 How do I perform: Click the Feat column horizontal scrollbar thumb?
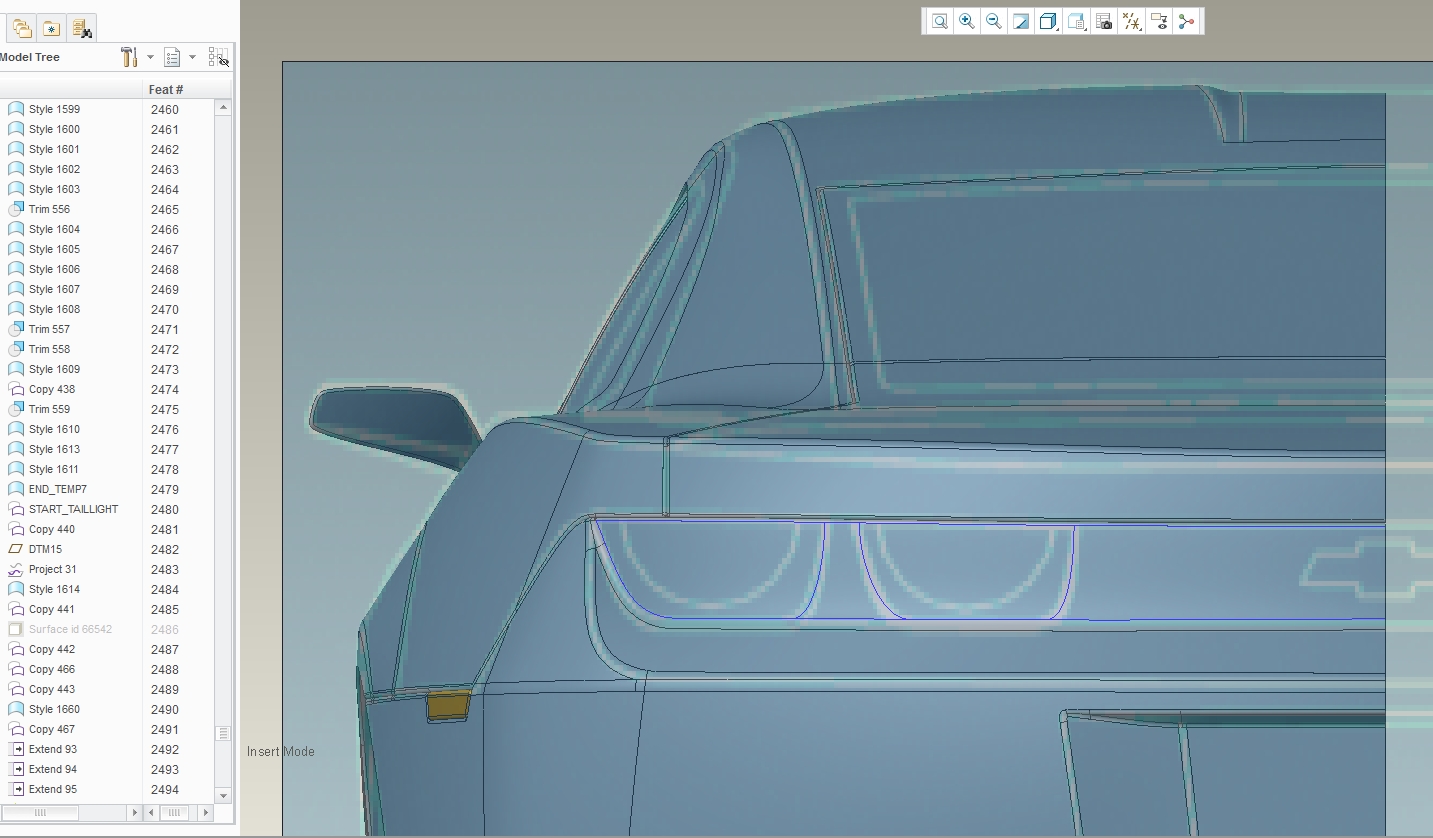(174, 813)
